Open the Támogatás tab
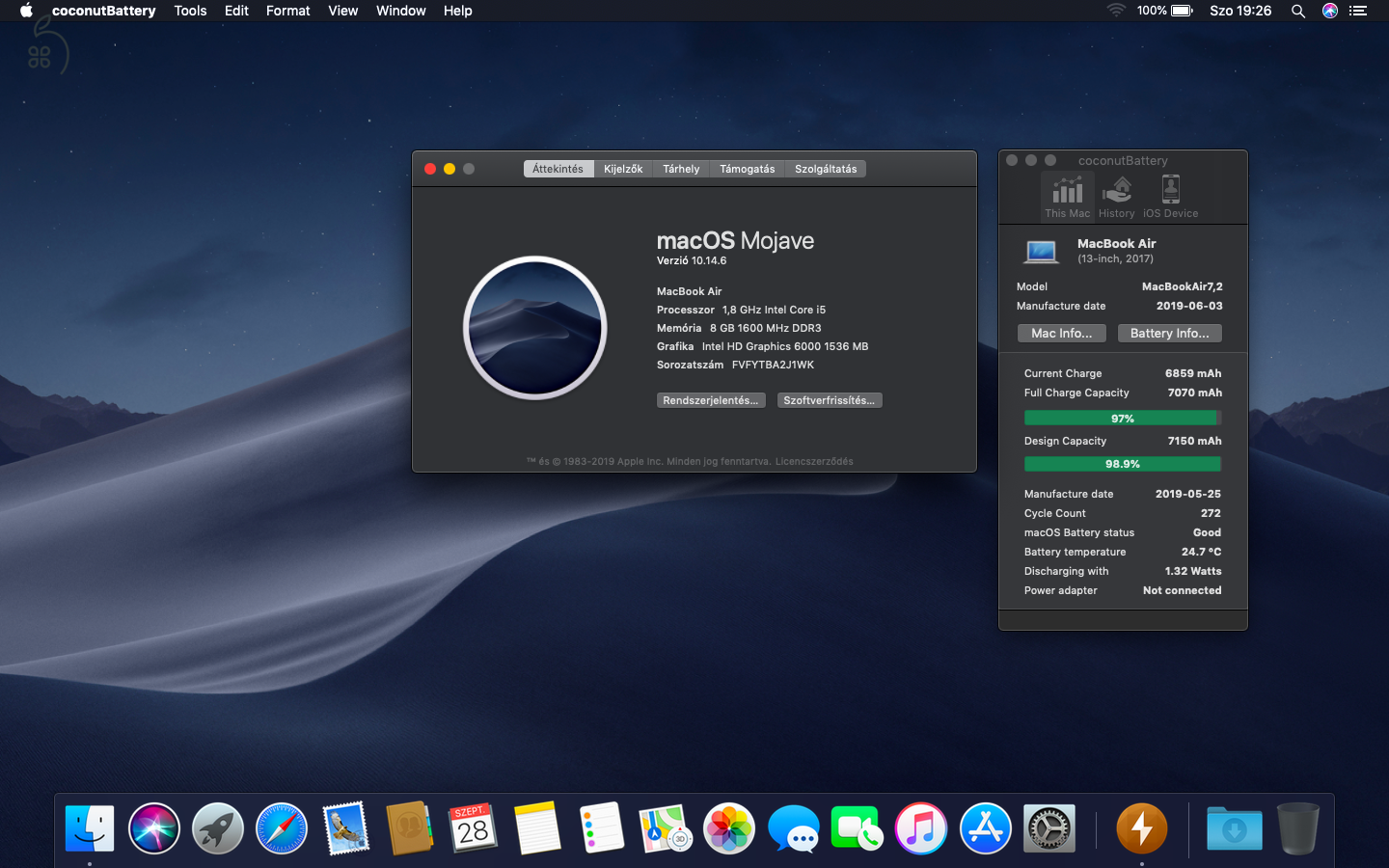Viewport: 1389px width, 868px height. click(747, 169)
